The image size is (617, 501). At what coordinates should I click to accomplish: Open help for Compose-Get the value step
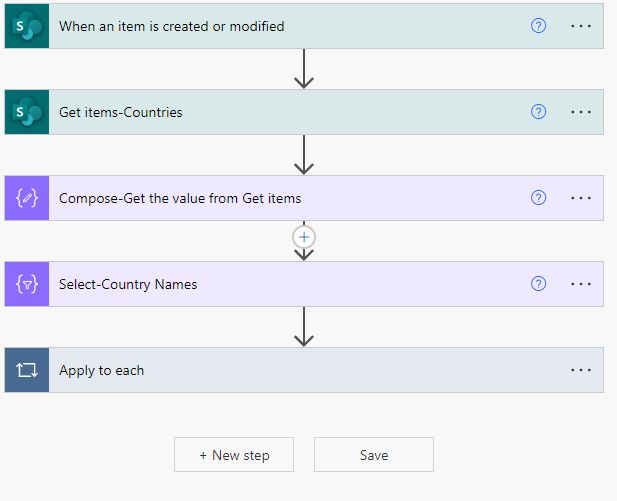[538, 198]
